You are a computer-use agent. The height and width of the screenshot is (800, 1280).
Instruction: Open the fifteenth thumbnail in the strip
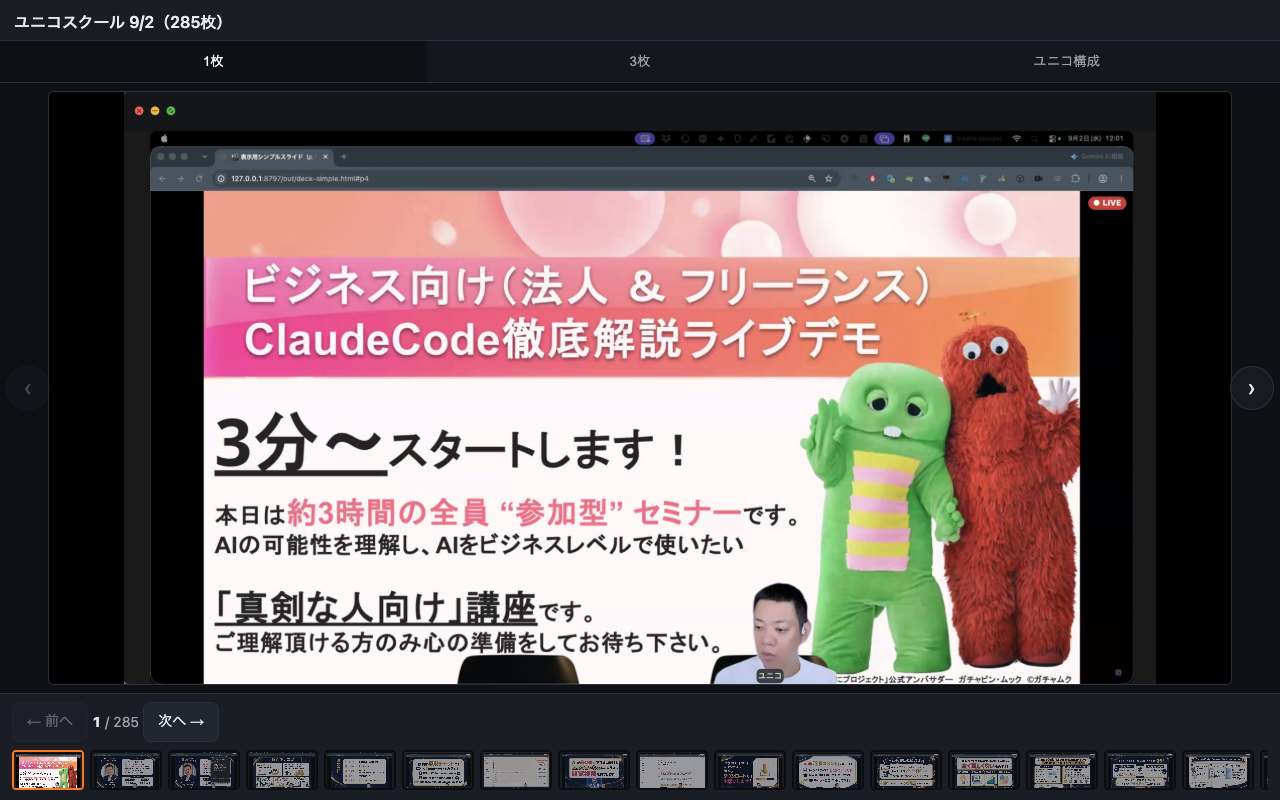pos(1140,770)
